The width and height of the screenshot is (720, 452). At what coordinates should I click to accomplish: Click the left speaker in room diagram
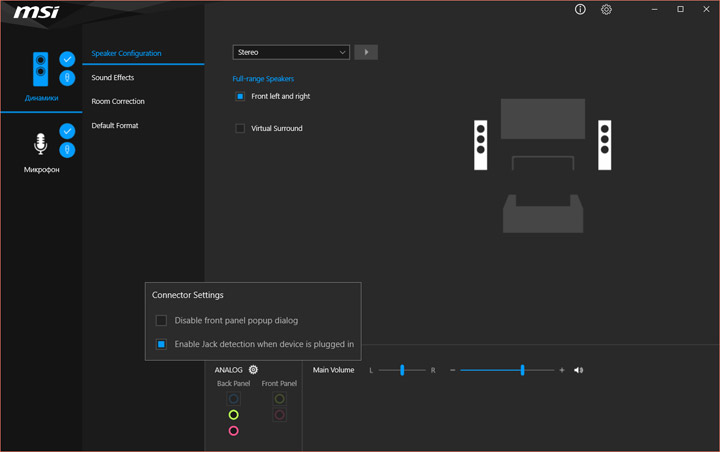point(480,145)
